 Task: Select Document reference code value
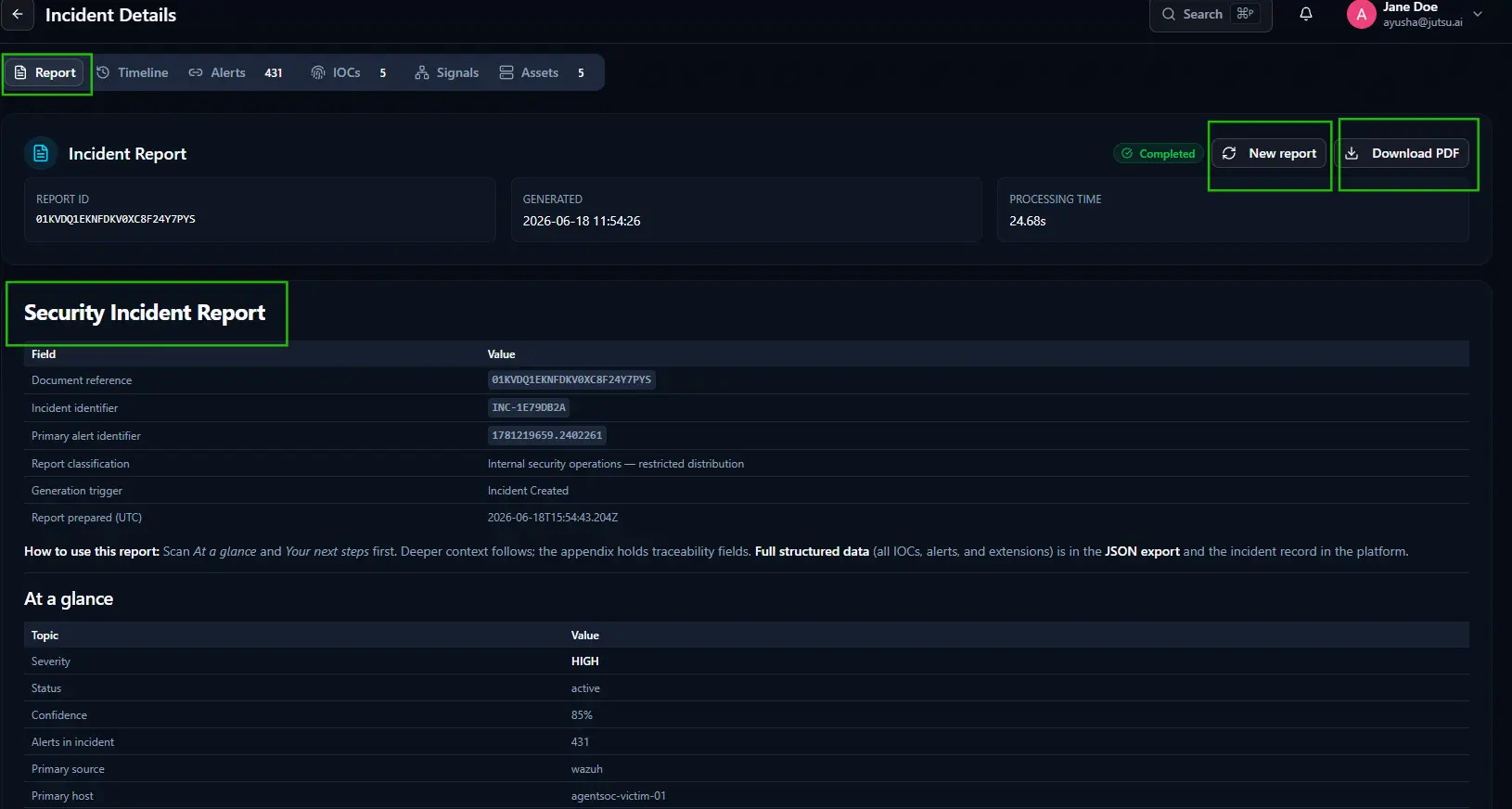pyautogui.click(x=571, y=379)
